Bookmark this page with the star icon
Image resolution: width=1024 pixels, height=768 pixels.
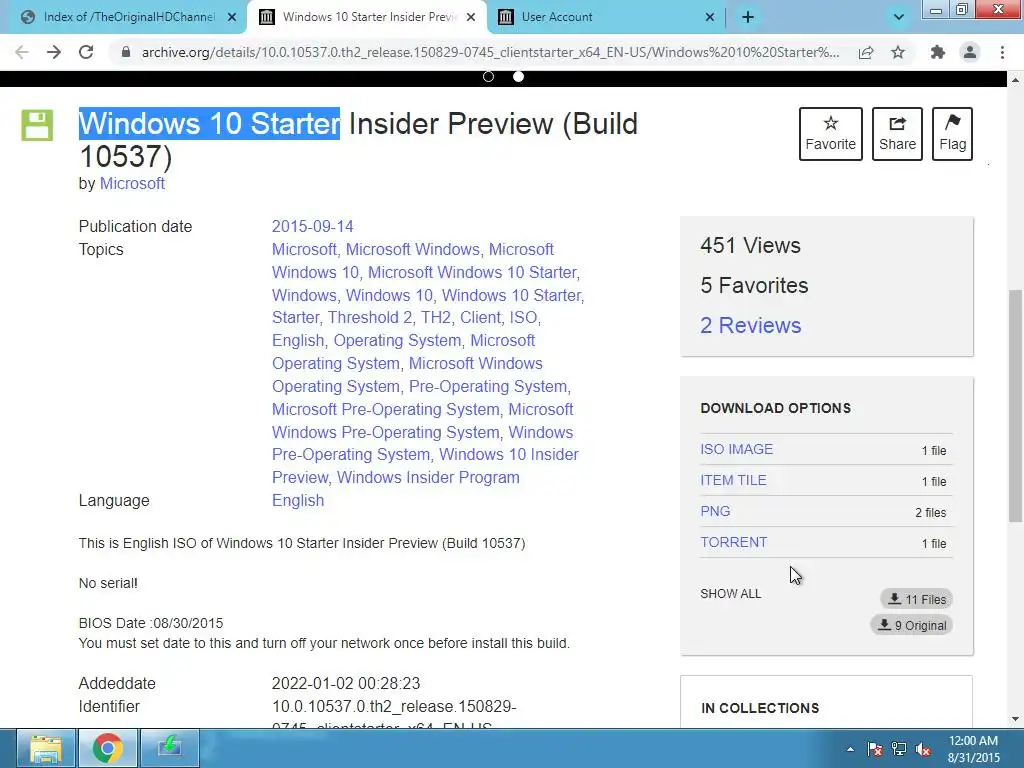coord(898,52)
